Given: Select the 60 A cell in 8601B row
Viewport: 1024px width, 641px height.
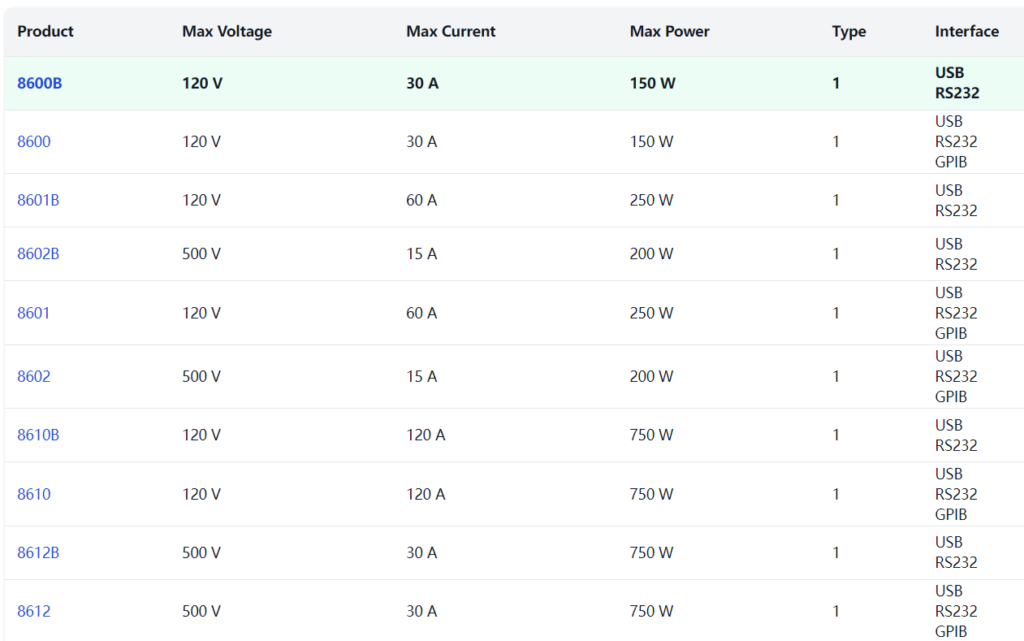Looking at the screenshot, I should [421, 200].
